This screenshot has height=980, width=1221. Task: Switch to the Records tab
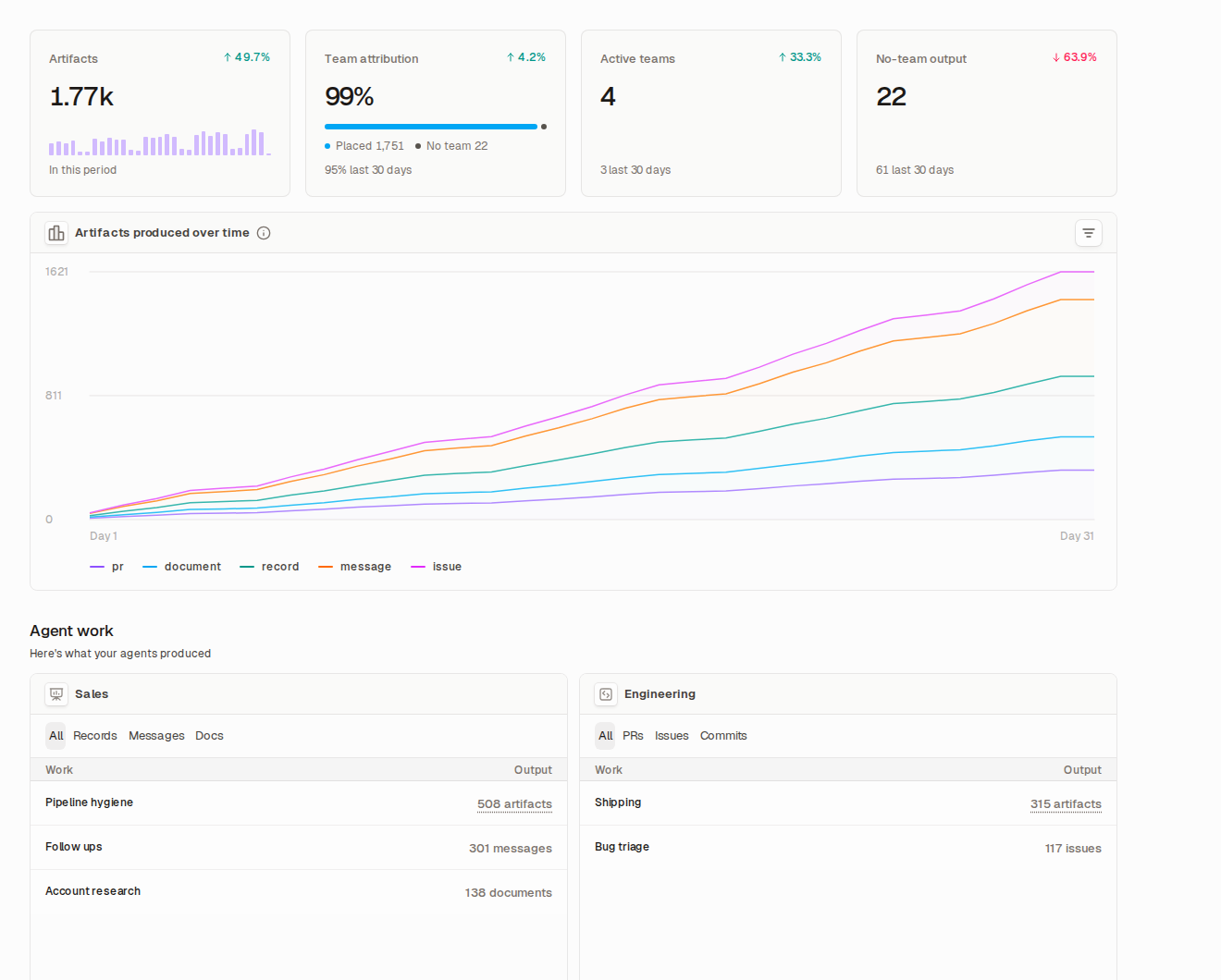coord(95,736)
